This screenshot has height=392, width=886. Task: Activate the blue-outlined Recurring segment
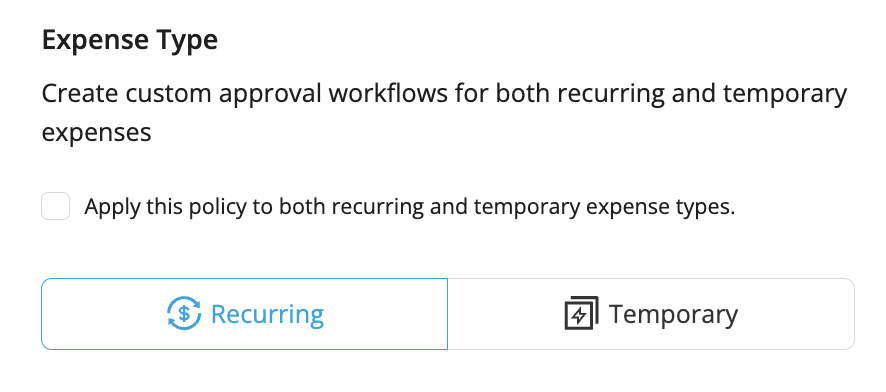pos(244,314)
